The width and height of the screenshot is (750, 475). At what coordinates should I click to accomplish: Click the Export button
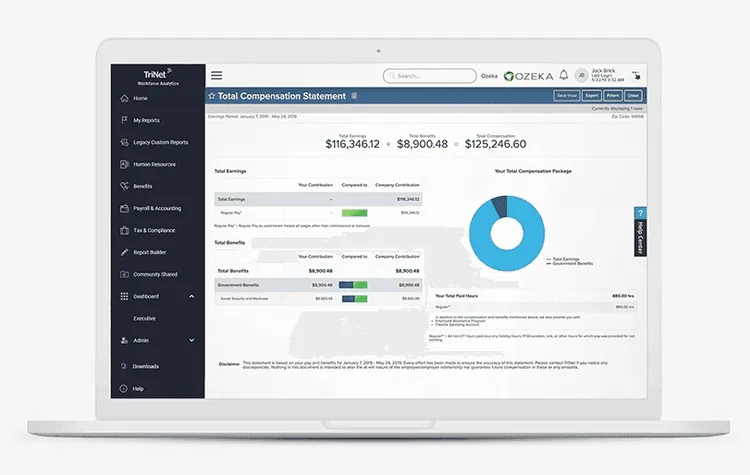click(x=591, y=96)
